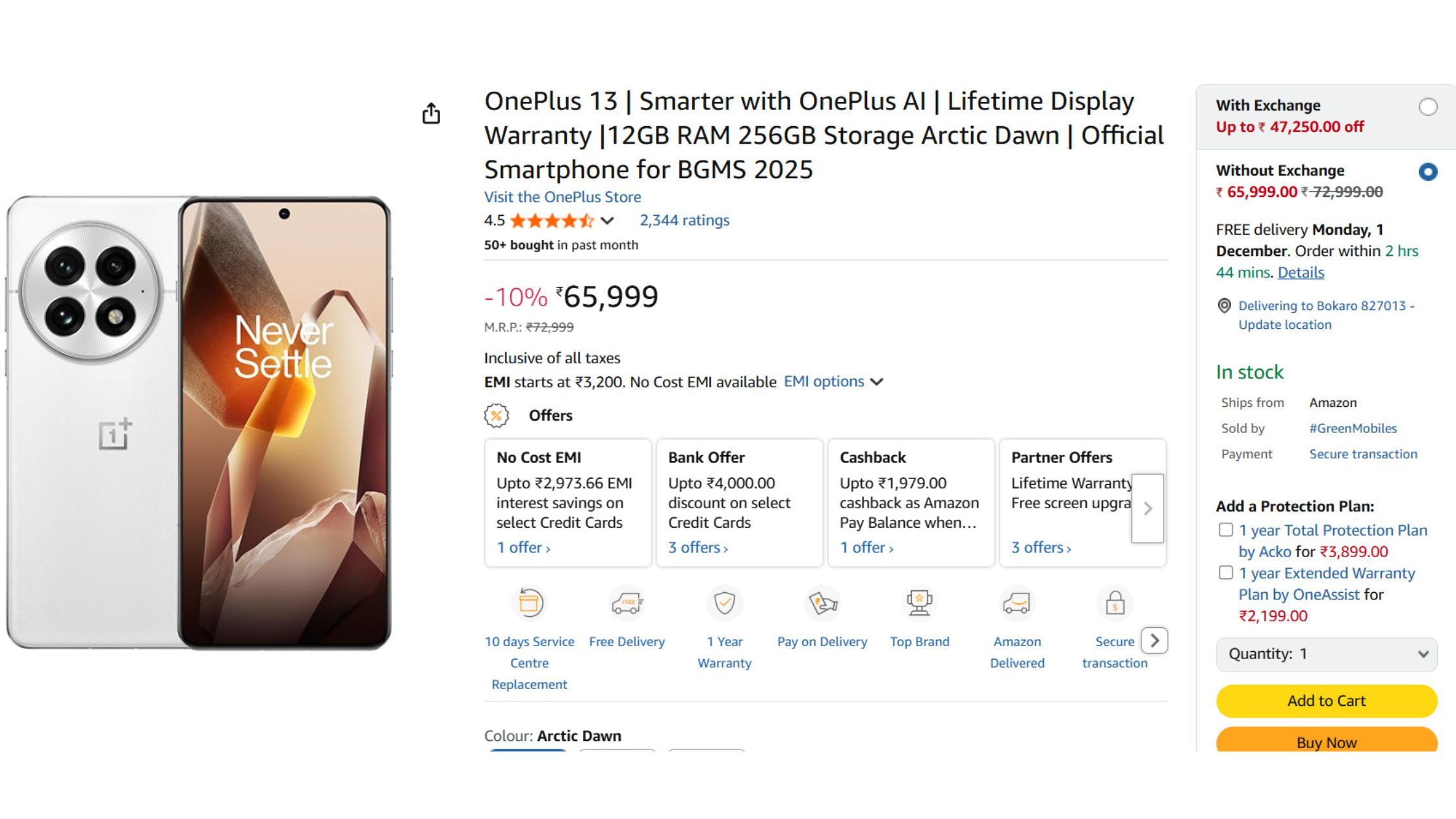Click the 2,344 ratings link
The image size is (1456, 819).
click(683, 220)
